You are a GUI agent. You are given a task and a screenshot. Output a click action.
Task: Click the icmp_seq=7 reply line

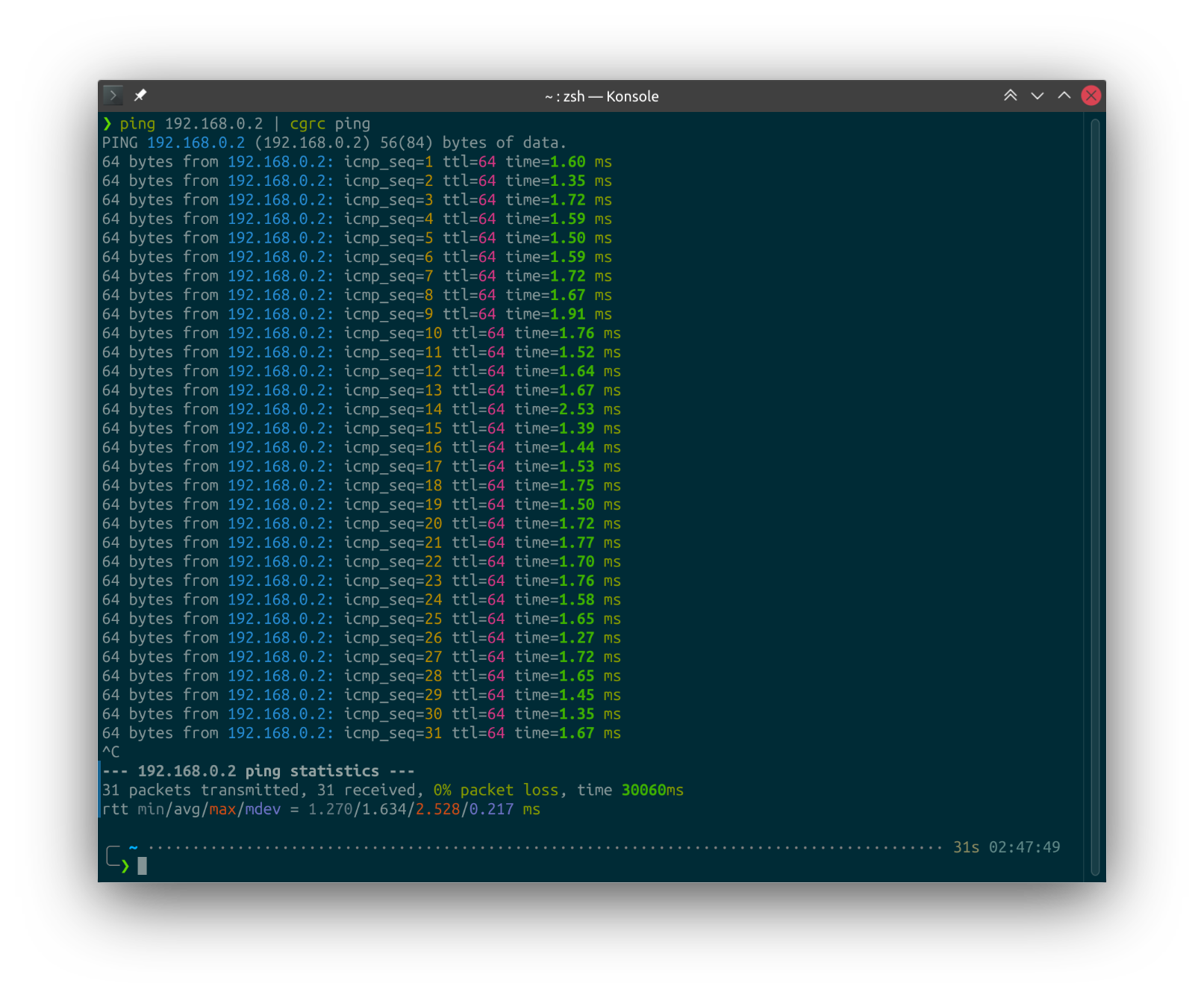pyautogui.click(x=357, y=276)
